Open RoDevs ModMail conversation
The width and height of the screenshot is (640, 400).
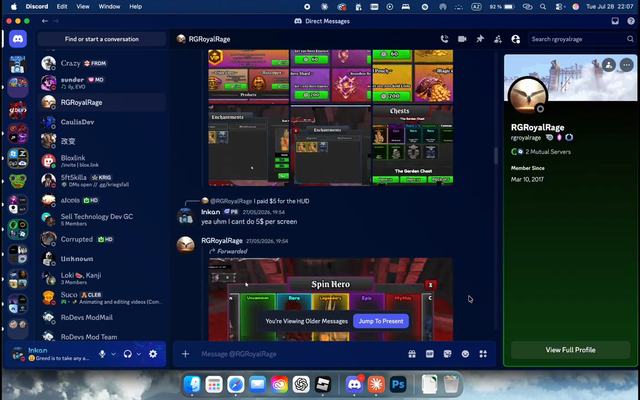(102, 318)
